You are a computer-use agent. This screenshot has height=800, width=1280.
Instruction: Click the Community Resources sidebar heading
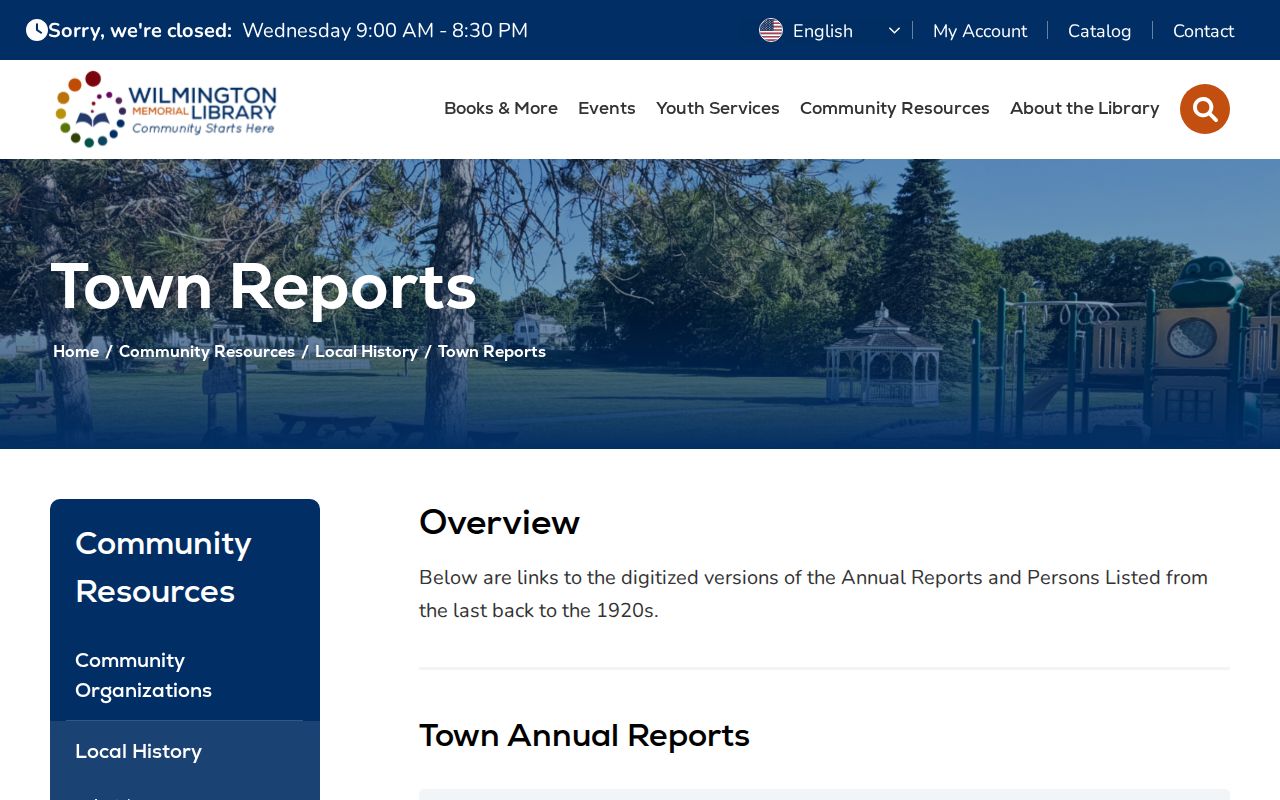(x=163, y=567)
